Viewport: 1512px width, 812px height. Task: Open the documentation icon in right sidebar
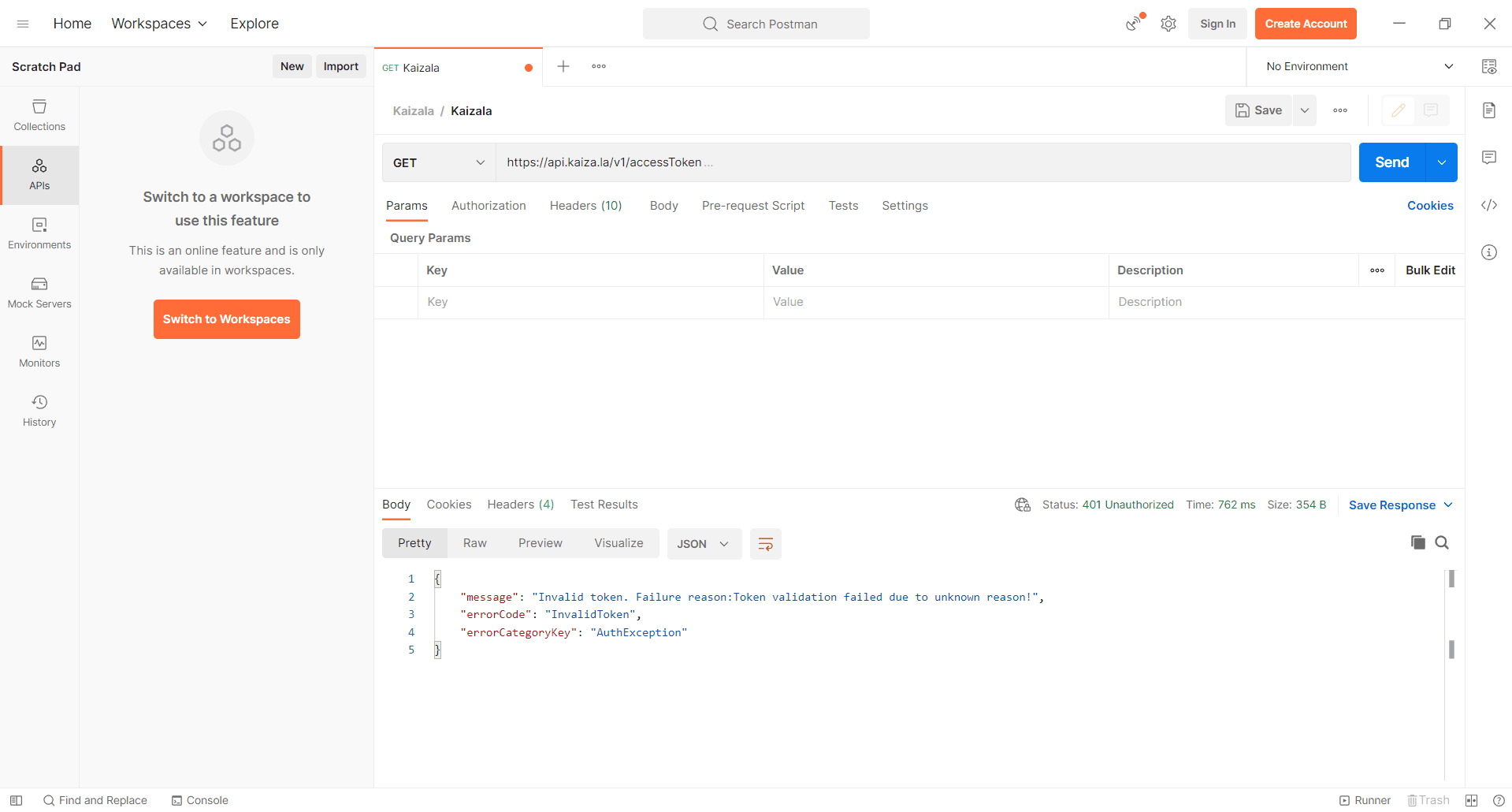(1489, 110)
